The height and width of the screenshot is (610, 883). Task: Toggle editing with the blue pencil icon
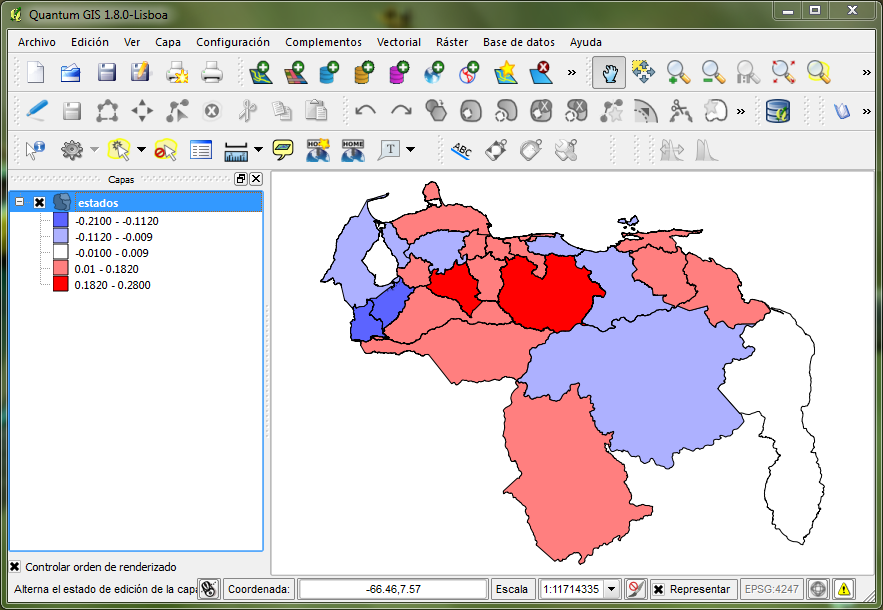click(37, 111)
